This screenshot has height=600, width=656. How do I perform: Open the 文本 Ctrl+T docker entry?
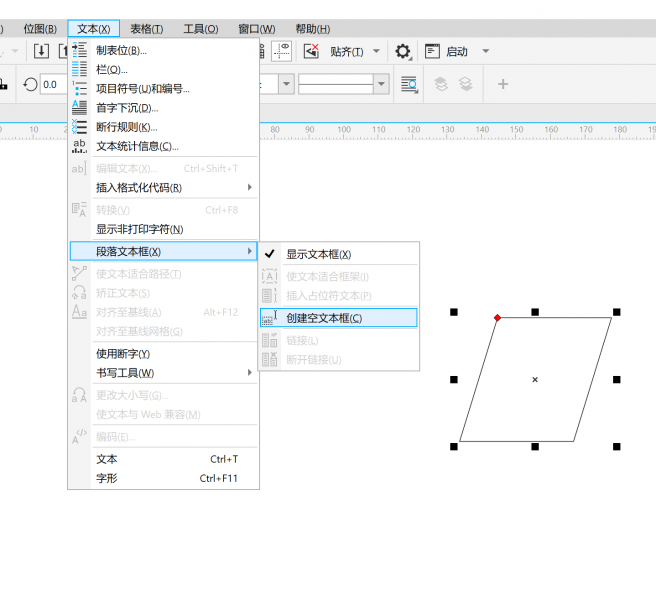[x=164, y=459]
